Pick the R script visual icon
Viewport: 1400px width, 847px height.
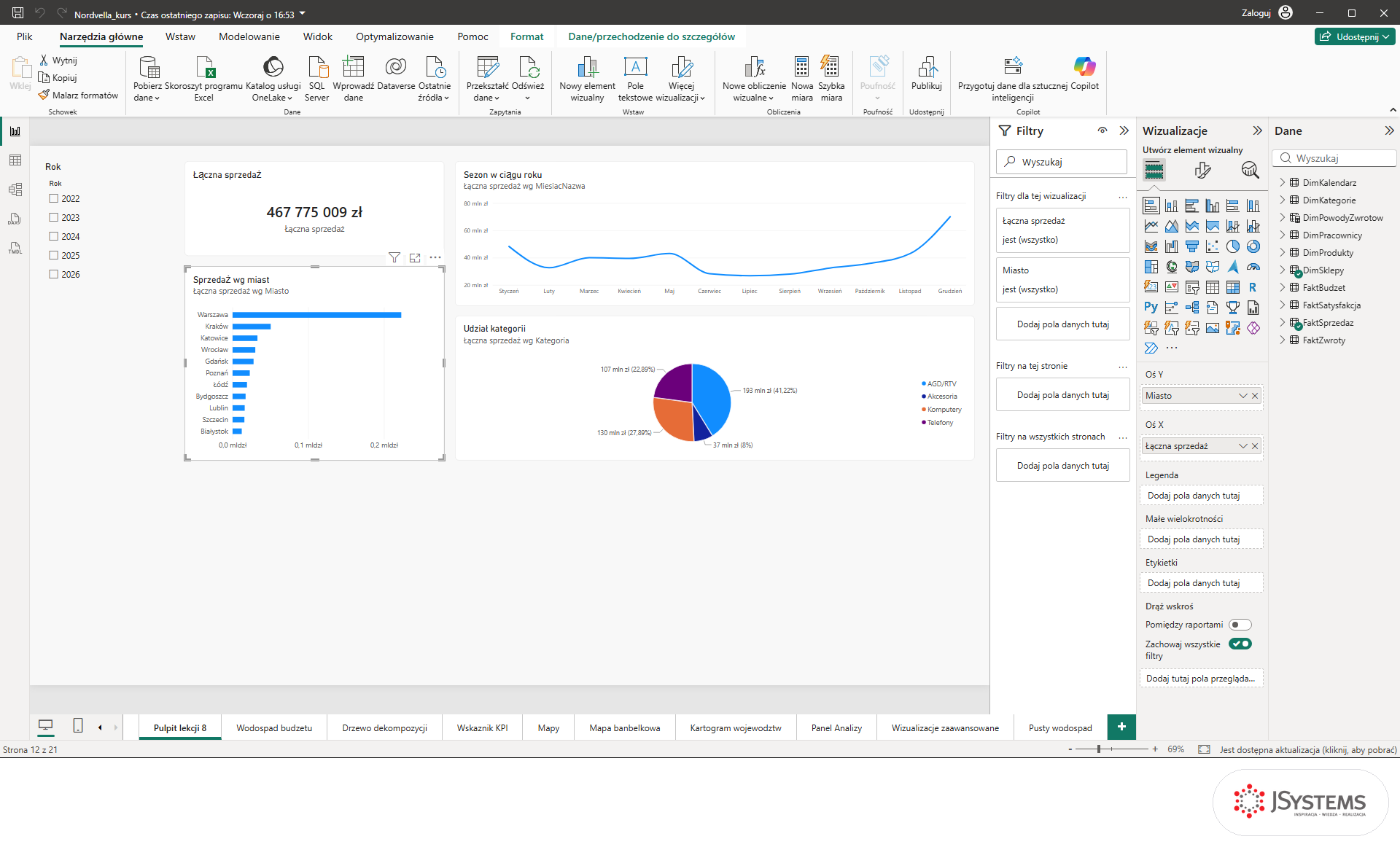click(1253, 287)
